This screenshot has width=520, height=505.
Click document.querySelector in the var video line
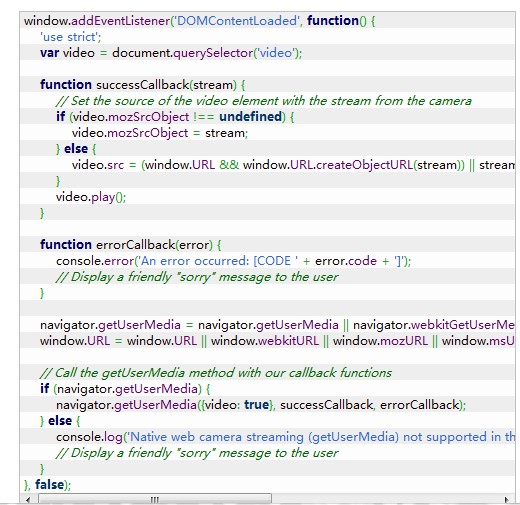click(182, 53)
